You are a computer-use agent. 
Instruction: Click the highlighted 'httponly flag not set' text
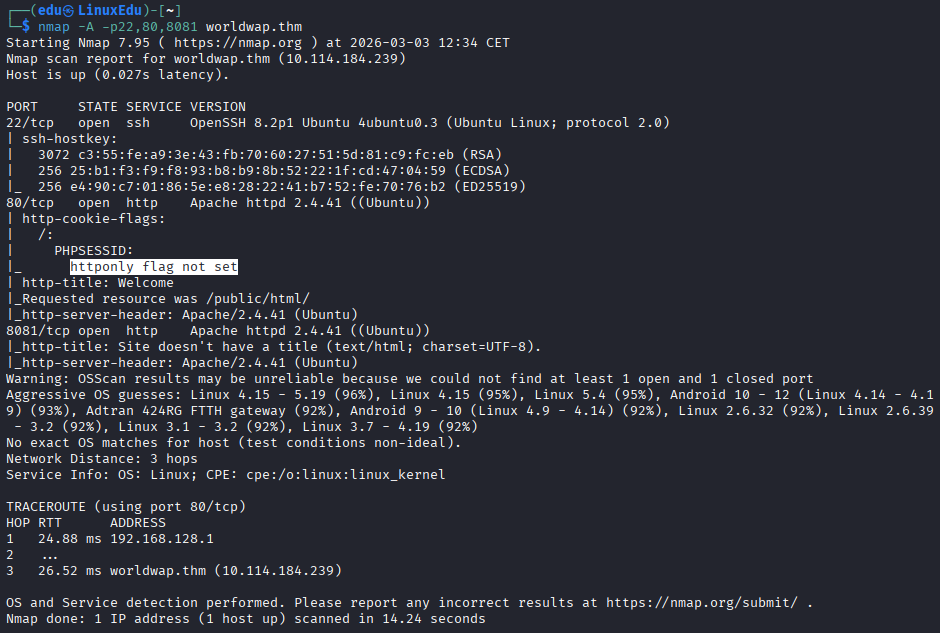(154, 267)
